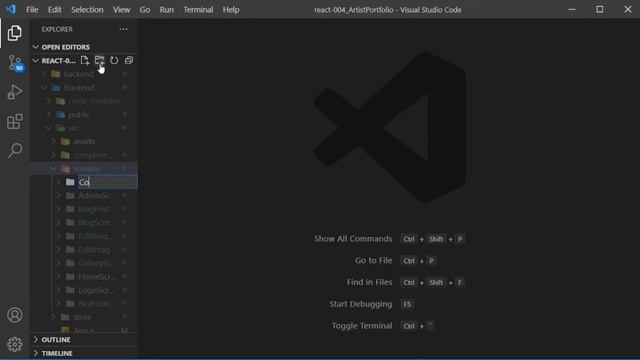Screen dimensions: 640x360
Task: Open the Edit menu
Action: coord(54,9)
